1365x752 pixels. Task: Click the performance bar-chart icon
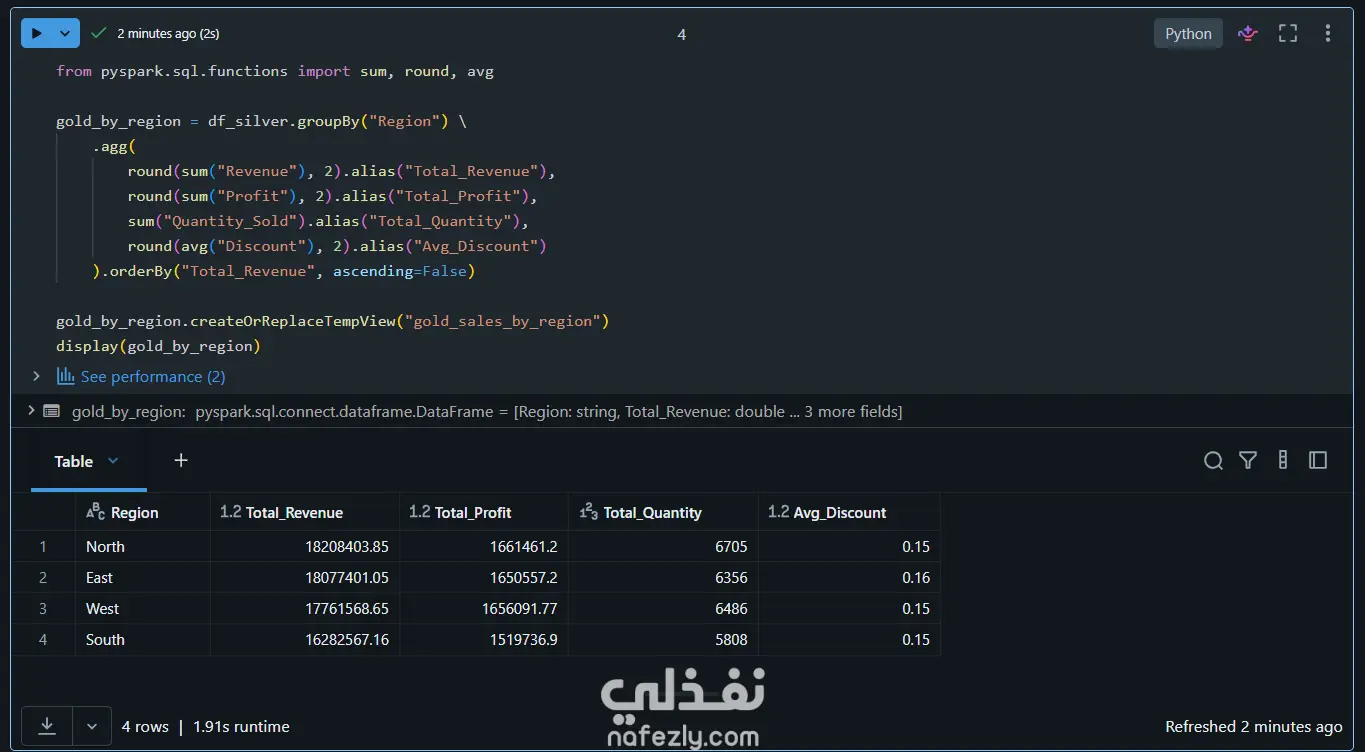click(x=66, y=376)
